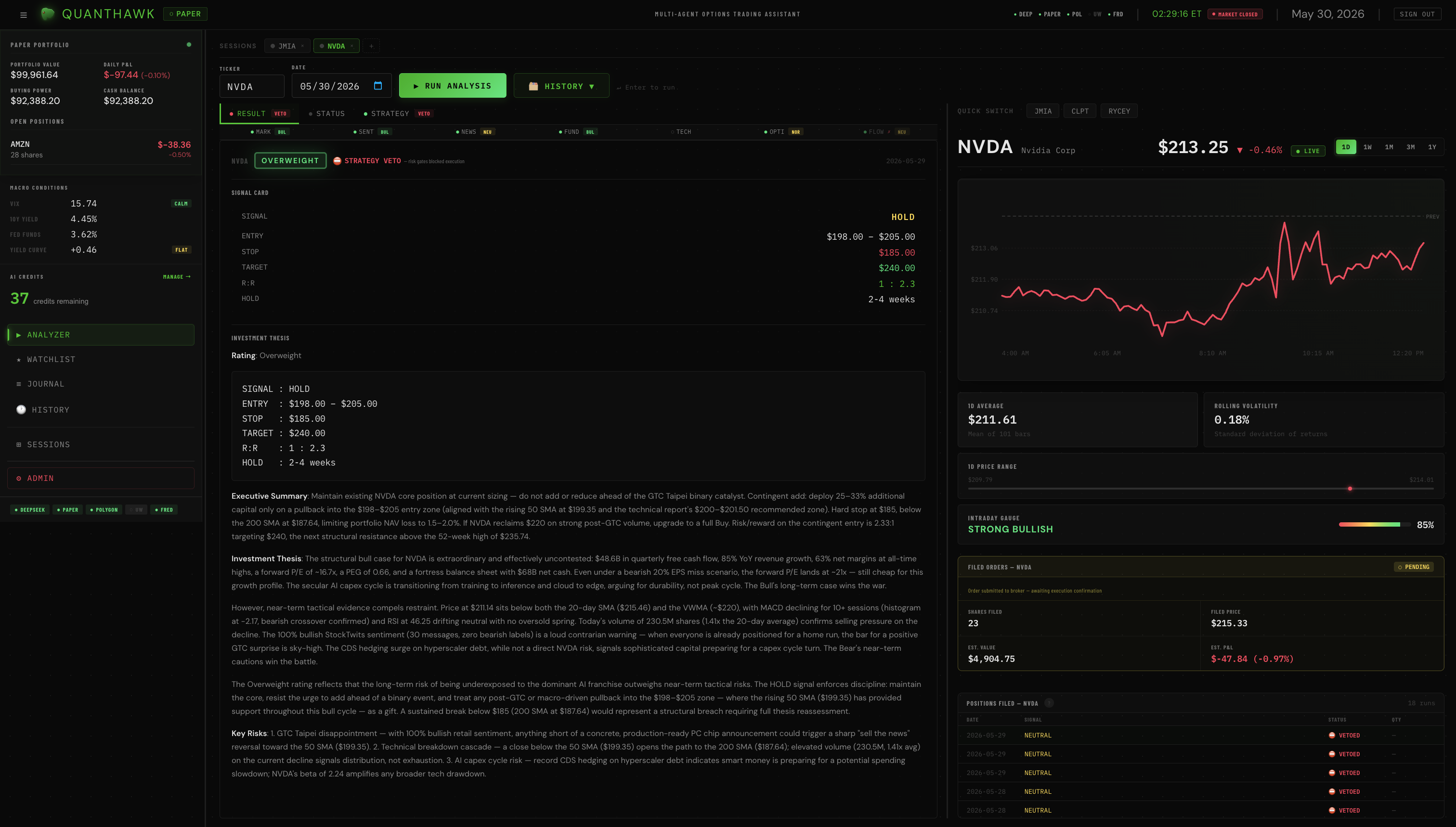Click the POL status indicator in top bar
Screen dimensions: 1456x827
(1074, 14)
